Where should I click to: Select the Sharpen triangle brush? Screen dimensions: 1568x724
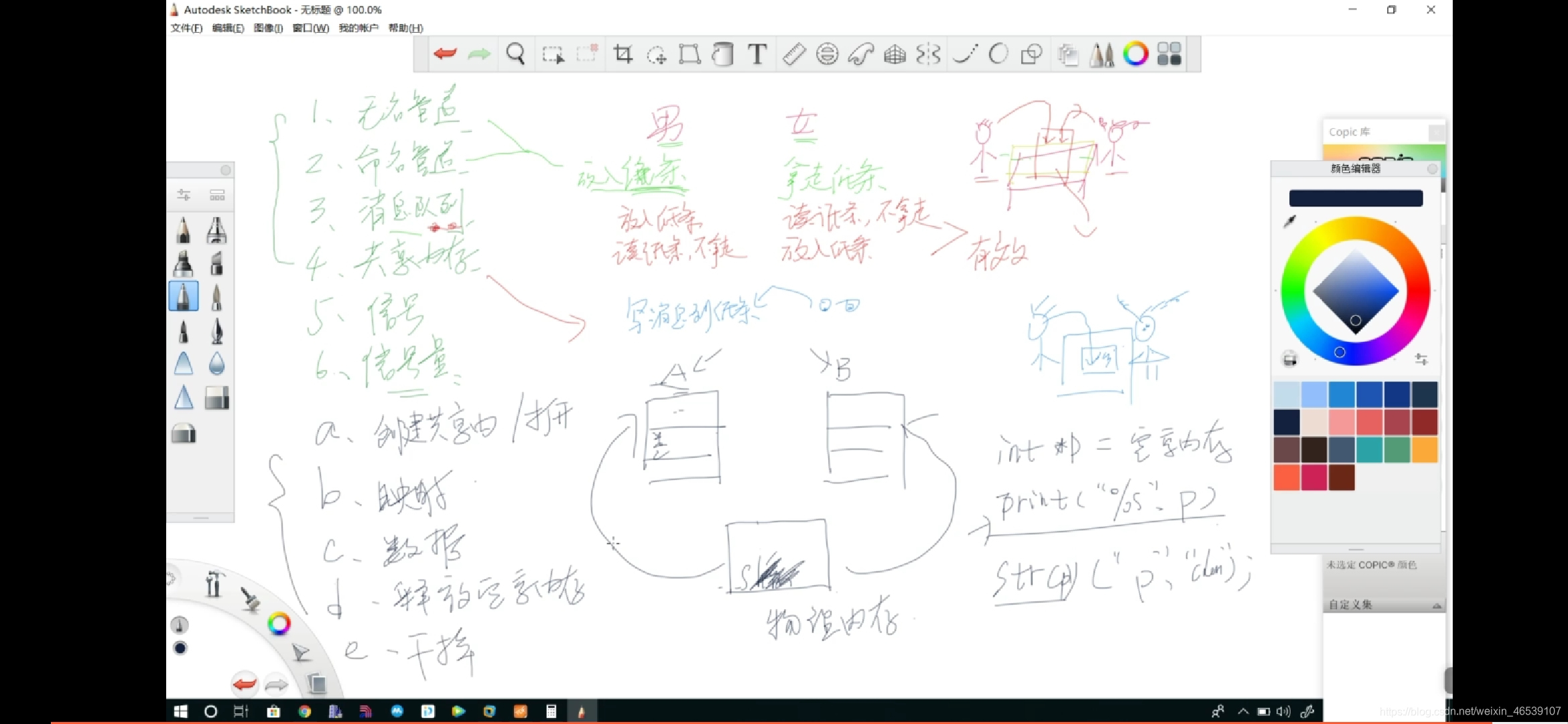pyautogui.click(x=184, y=398)
